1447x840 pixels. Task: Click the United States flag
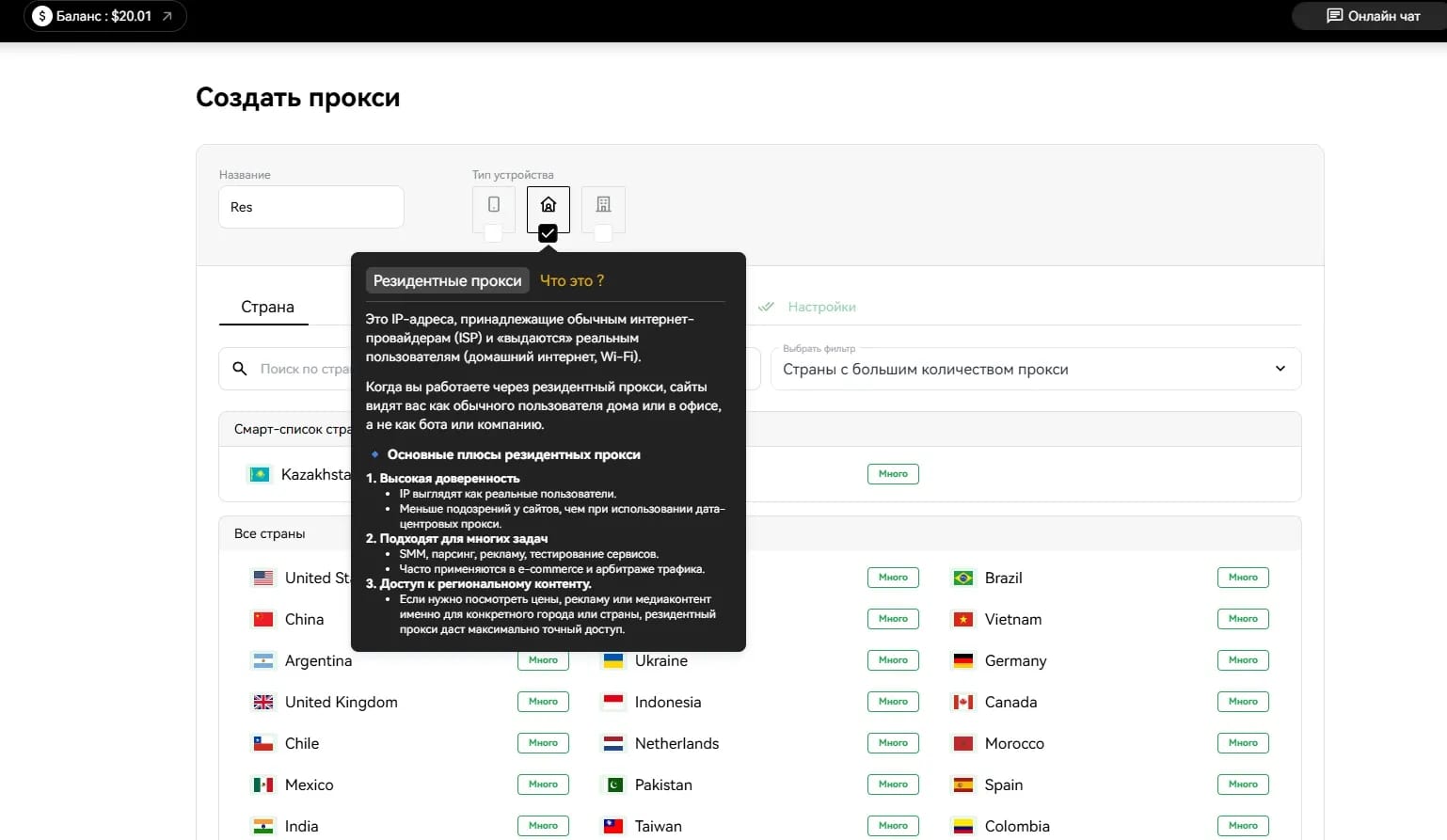coord(263,578)
